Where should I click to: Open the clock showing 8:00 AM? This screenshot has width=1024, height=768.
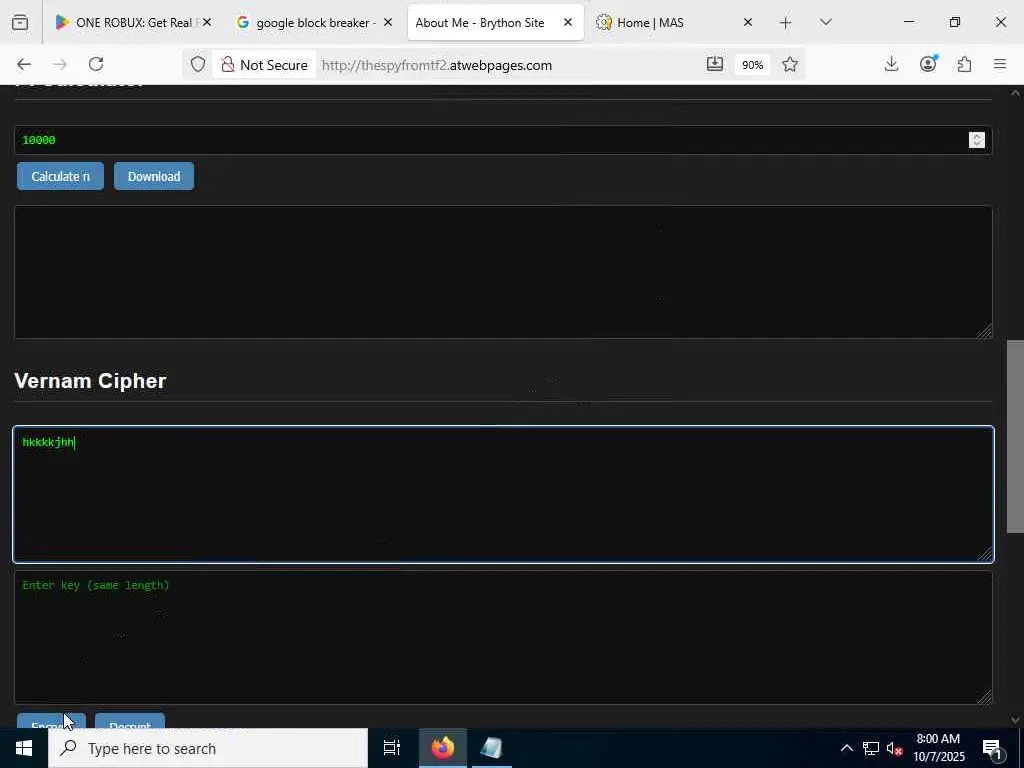click(x=938, y=748)
